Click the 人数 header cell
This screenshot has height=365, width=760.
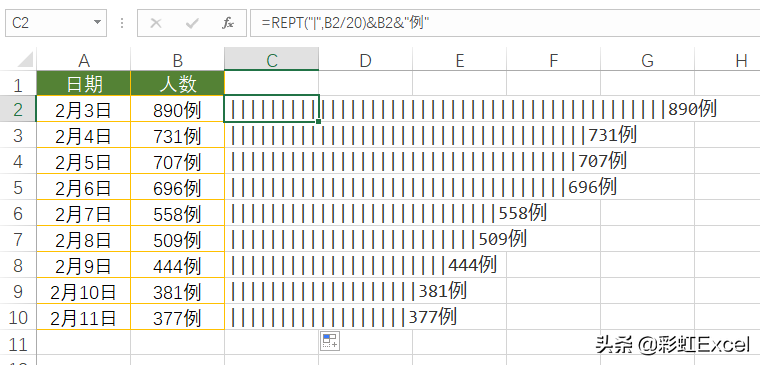point(178,83)
